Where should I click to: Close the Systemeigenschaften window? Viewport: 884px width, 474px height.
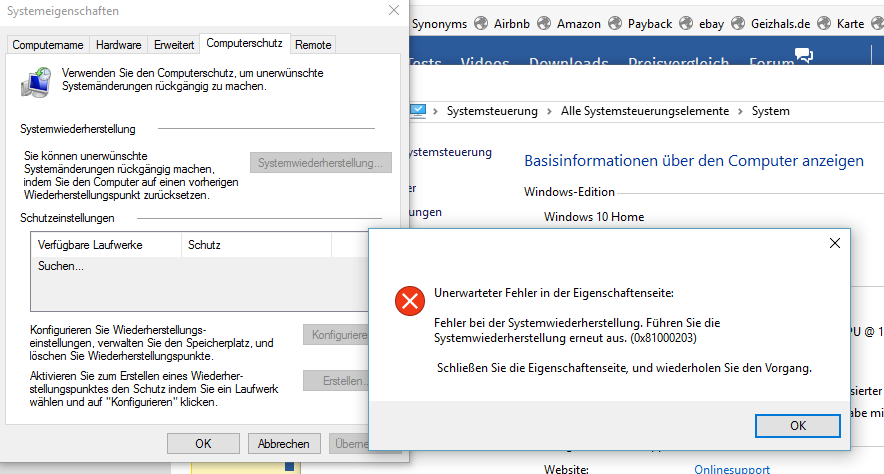[394, 10]
